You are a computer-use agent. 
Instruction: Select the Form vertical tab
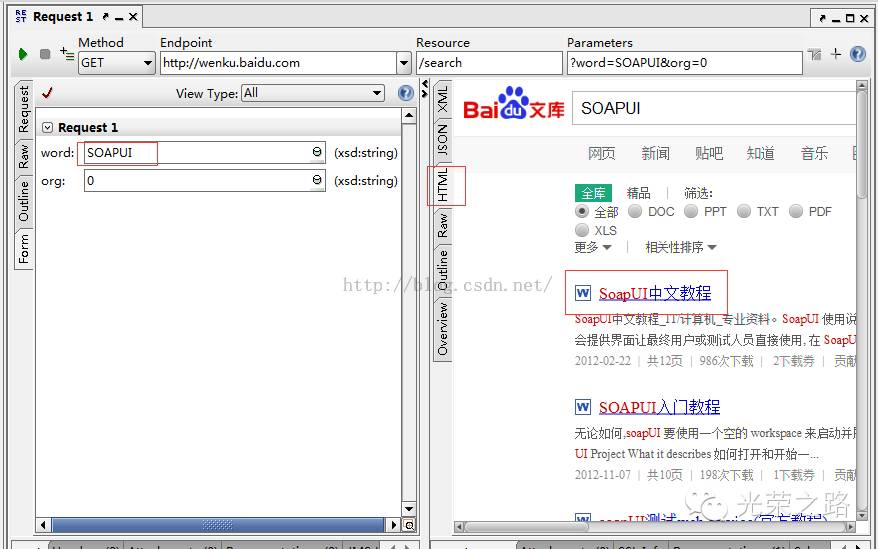24,249
